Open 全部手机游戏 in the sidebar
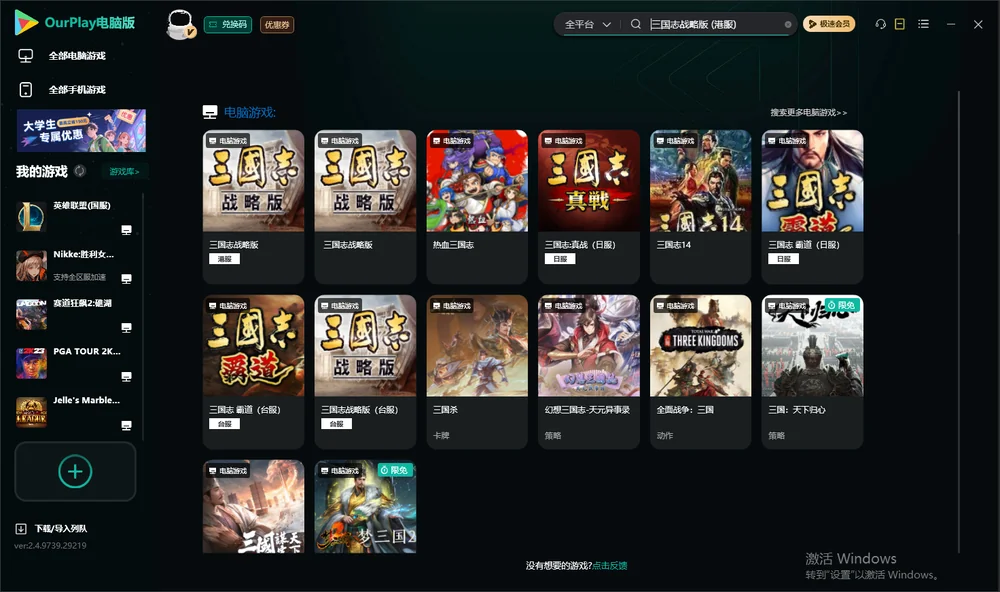Screen dimensions: 1000x592 [x=77, y=90]
